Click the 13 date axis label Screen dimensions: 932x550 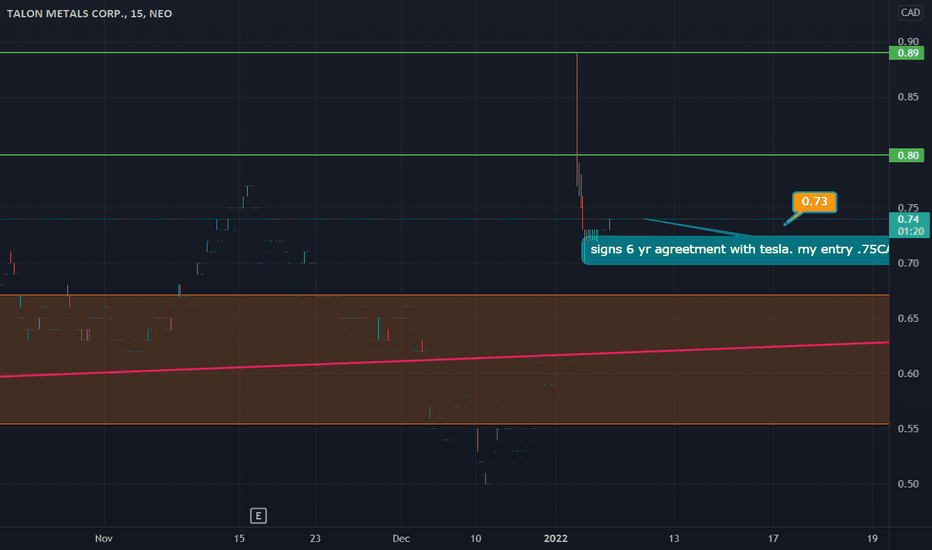(x=673, y=538)
